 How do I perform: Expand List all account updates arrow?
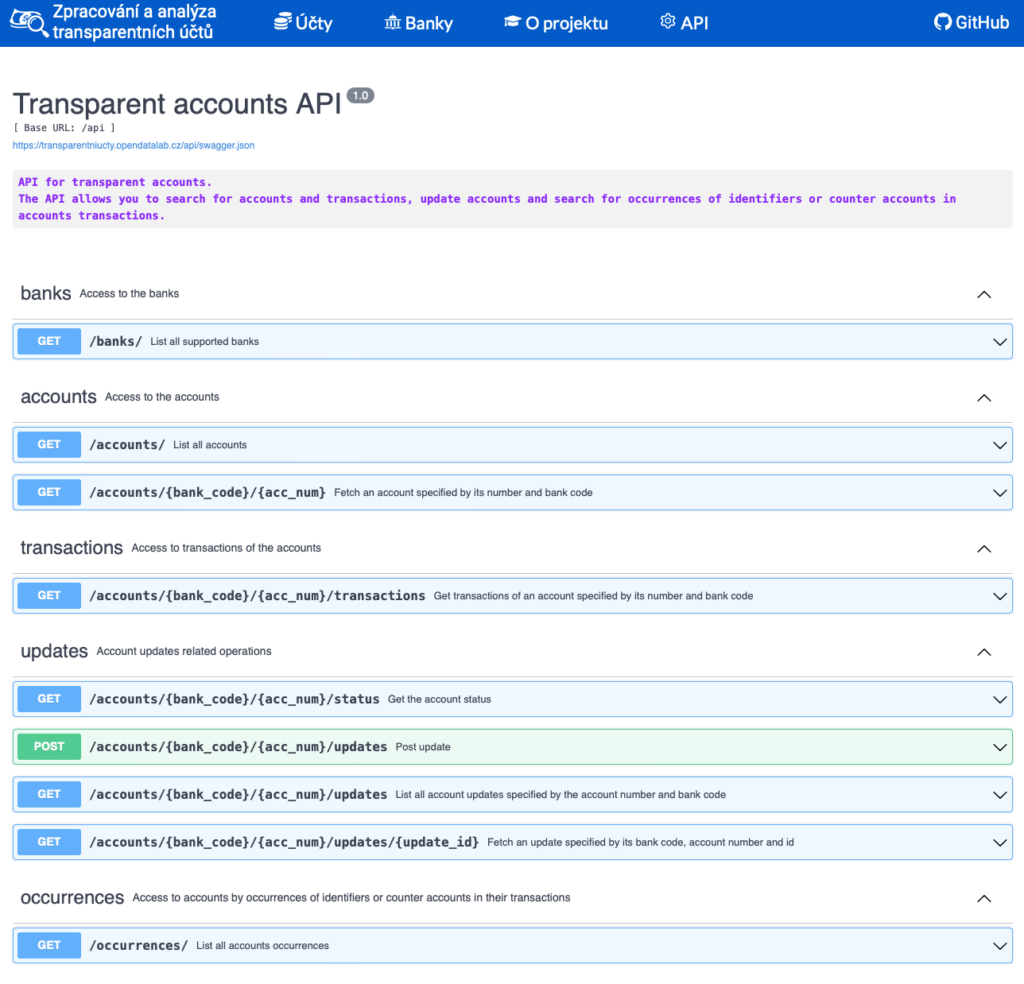999,795
